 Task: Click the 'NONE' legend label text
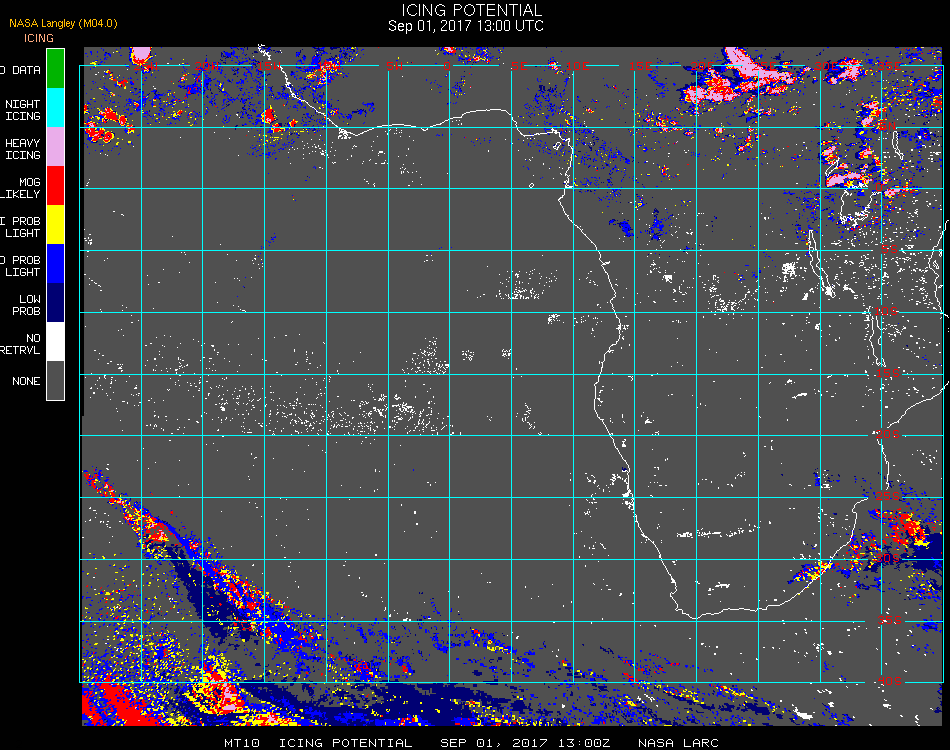tap(26, 381)
